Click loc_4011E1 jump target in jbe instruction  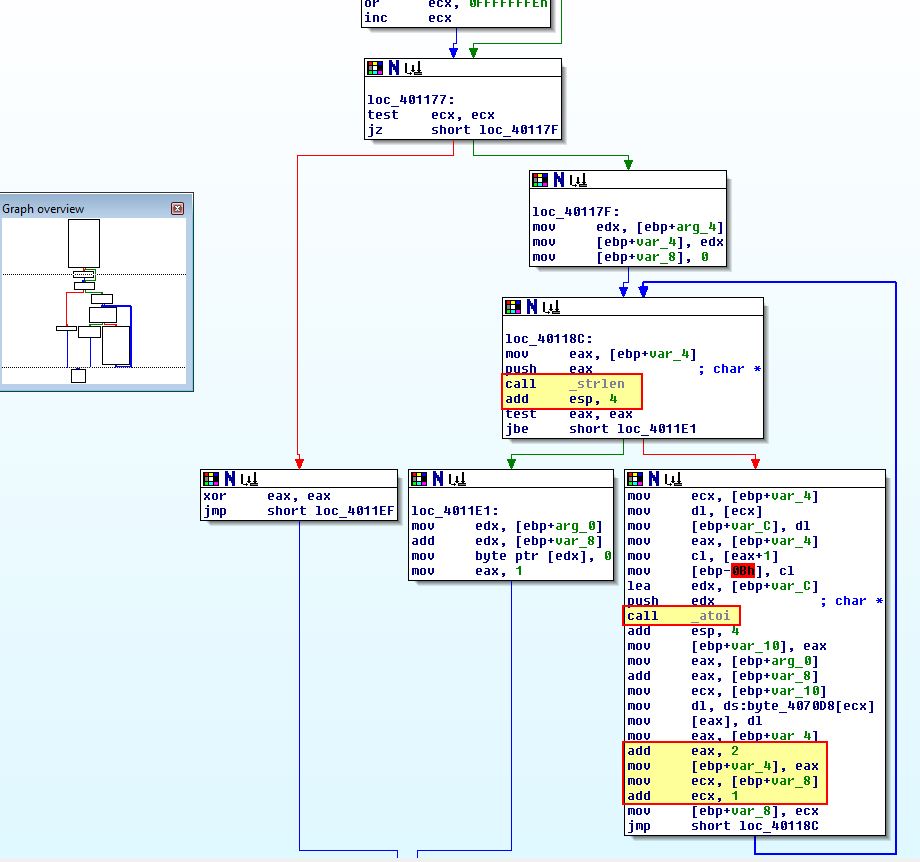[657, 429]
